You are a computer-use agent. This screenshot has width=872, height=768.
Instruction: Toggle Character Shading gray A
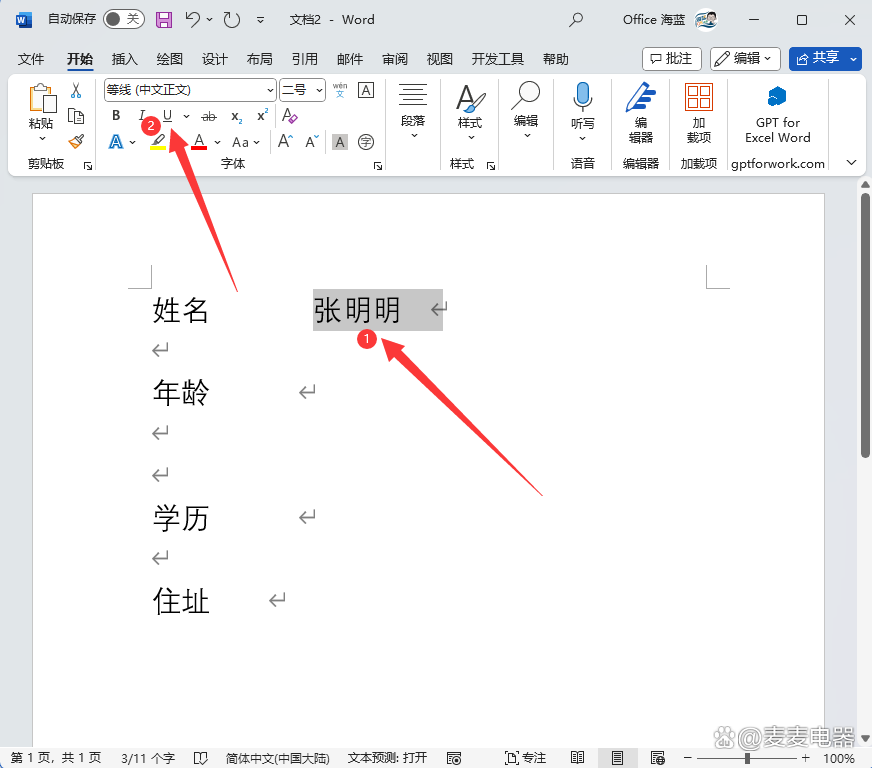coord(340,142)
